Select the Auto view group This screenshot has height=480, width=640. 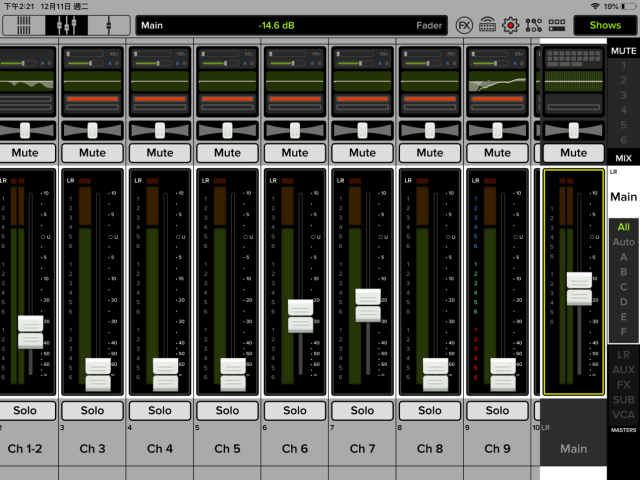(x=623, y=242)
